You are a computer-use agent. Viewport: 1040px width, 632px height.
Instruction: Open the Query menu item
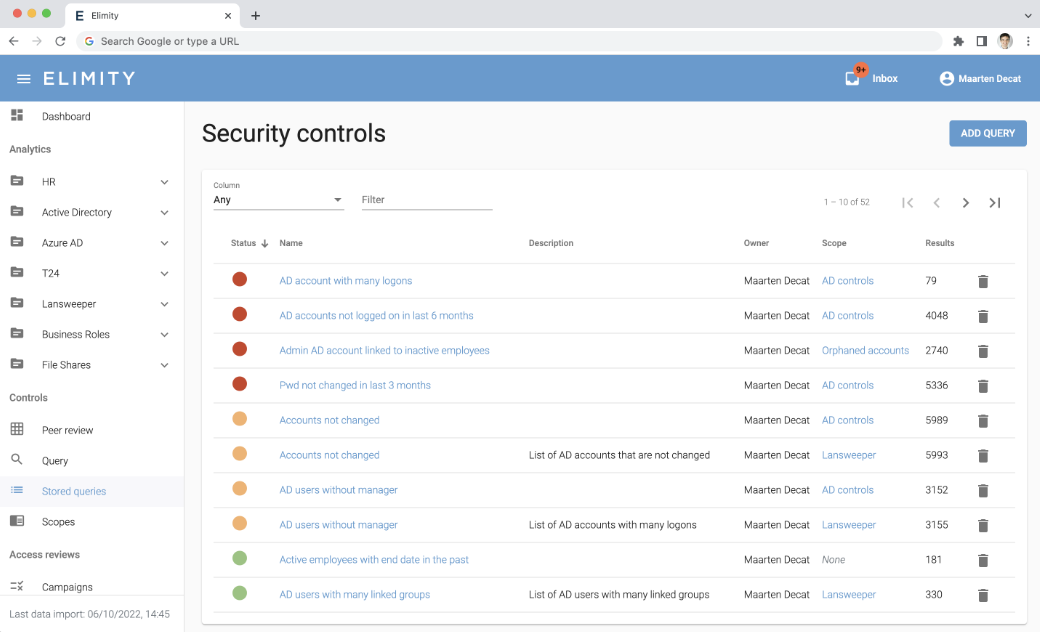click(x=92, y=460)
